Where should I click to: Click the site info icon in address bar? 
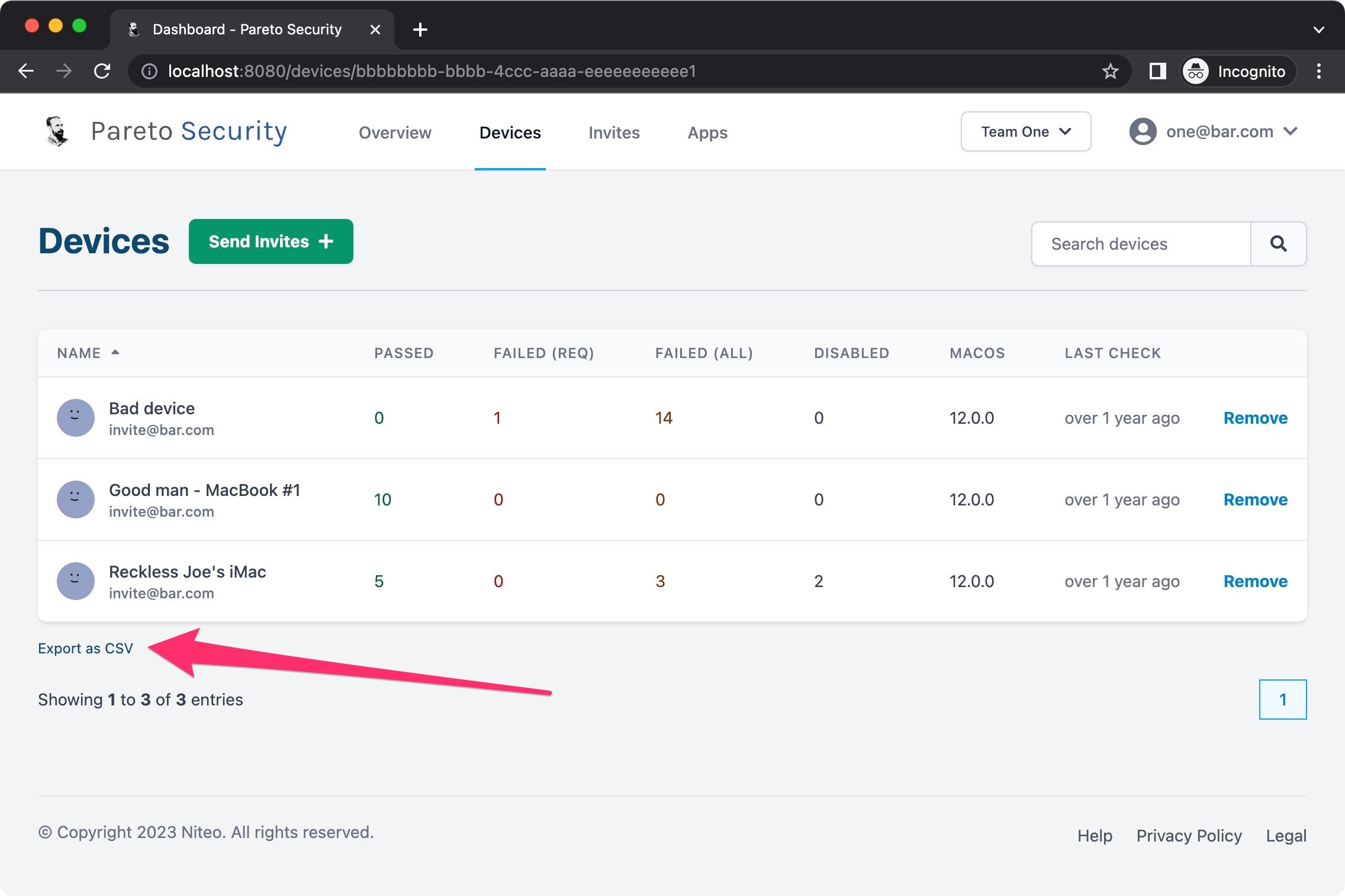(x=149, y=71)
